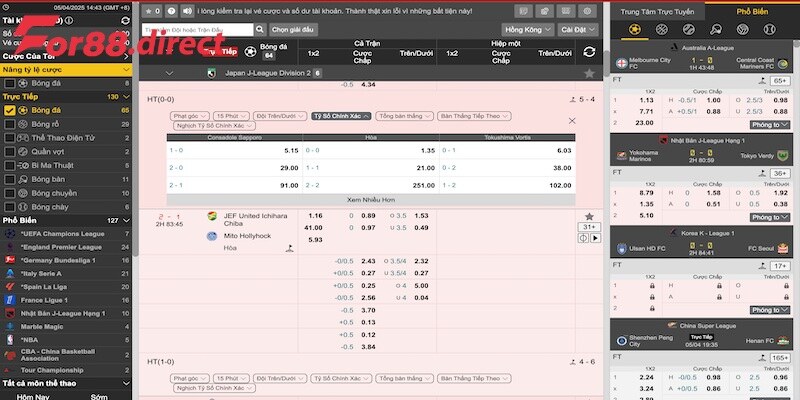Screen dimensions: 800x400
Task: Uncheck the Bóng đá live checkbox
Action: [x=9, y=110]
